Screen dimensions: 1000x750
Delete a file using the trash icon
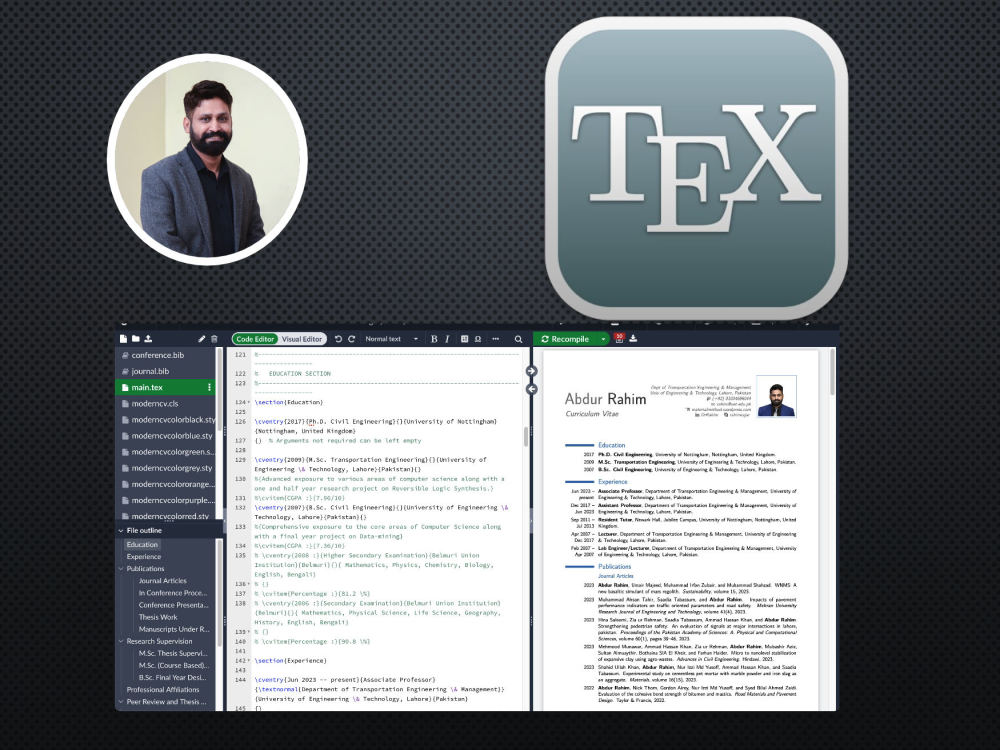[x=214, y=339]
